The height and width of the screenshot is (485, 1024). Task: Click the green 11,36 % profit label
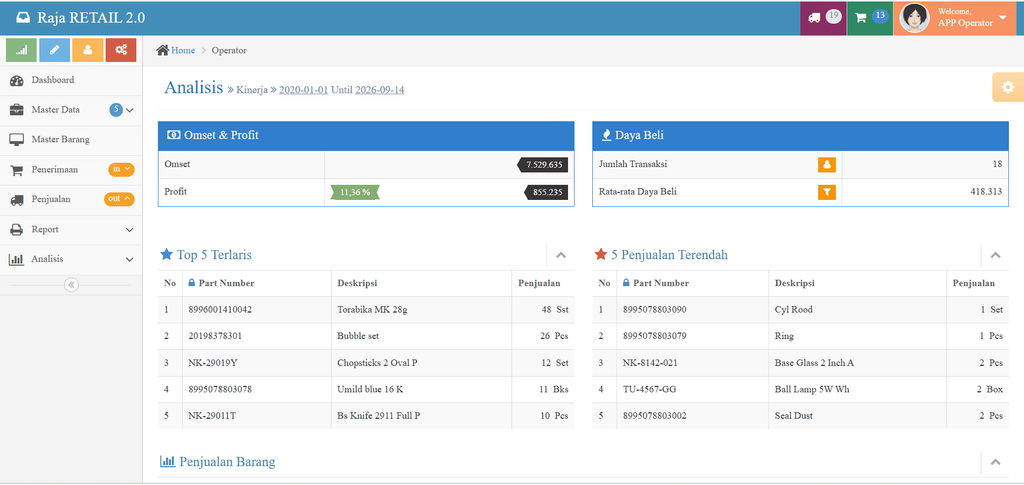click(355, 193)
